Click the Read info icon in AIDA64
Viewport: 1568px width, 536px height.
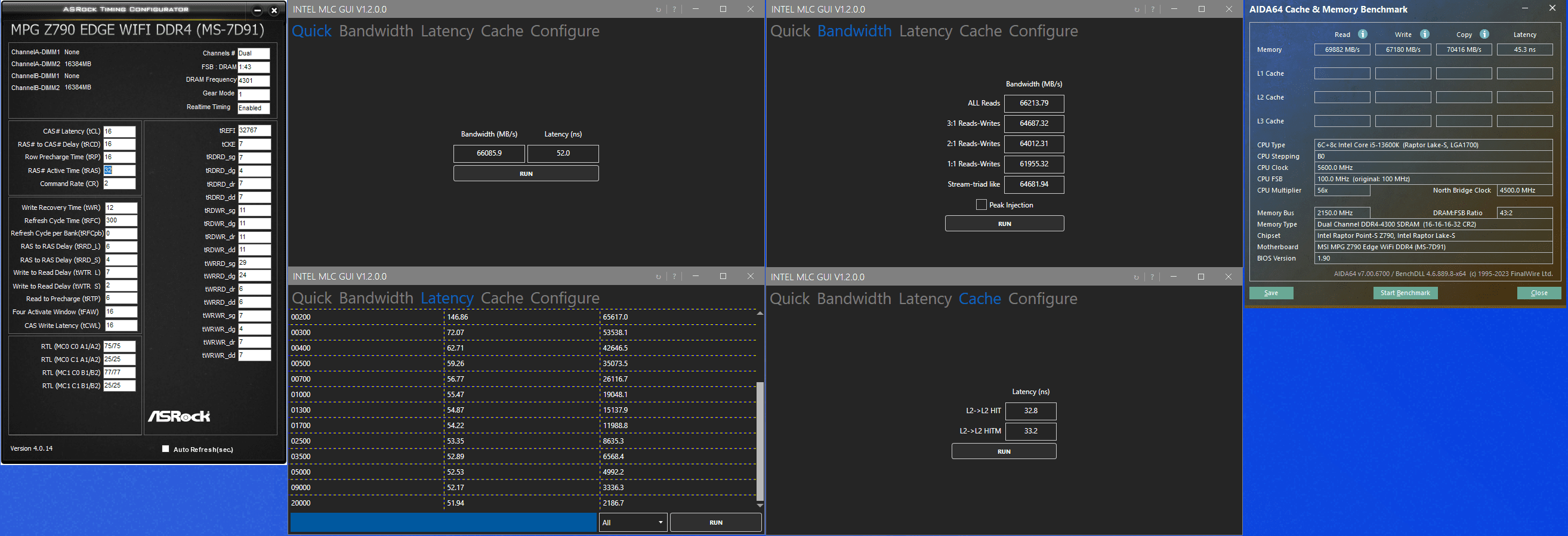coord(1363,34)
